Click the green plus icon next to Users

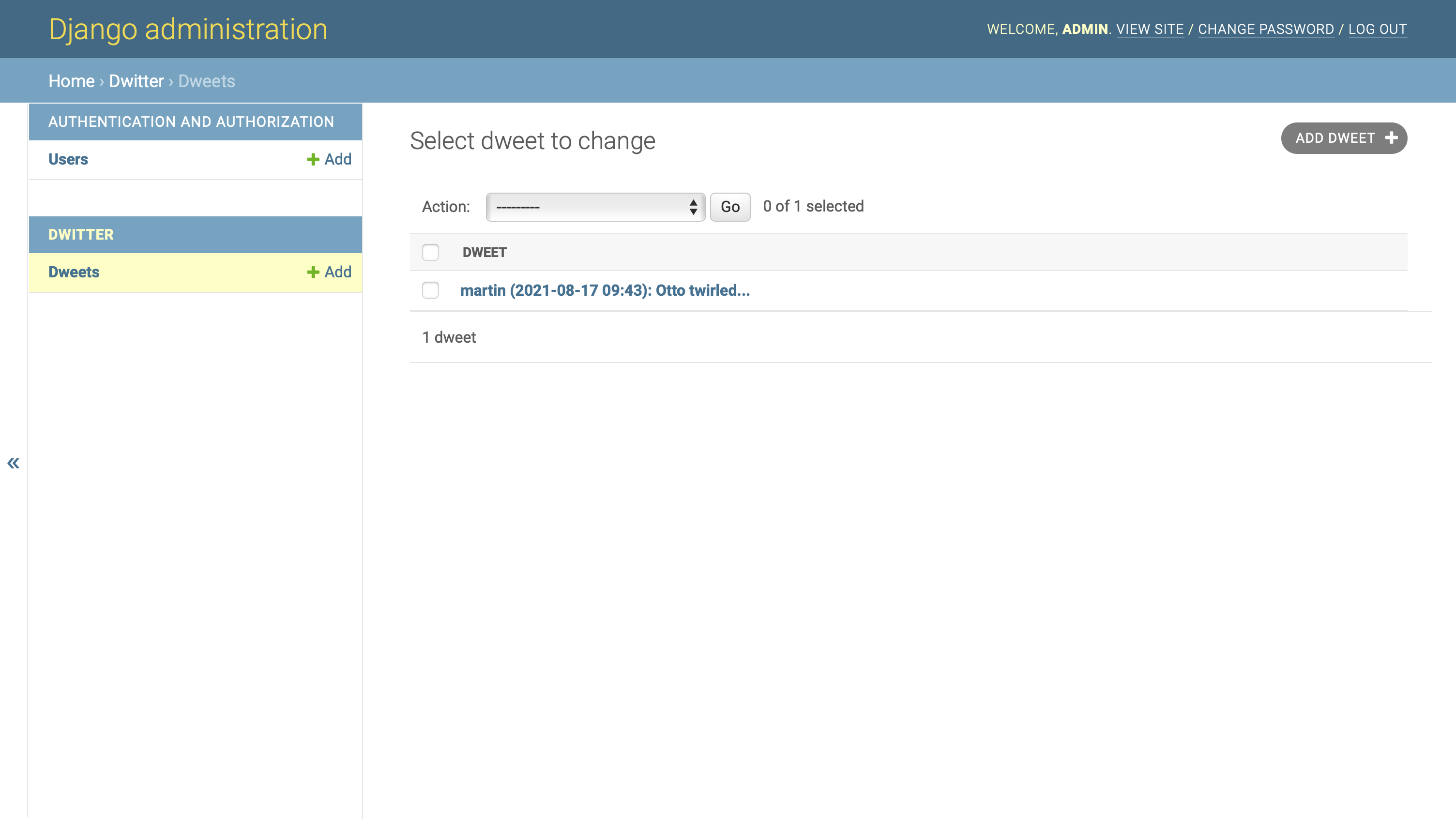[311, 159]
